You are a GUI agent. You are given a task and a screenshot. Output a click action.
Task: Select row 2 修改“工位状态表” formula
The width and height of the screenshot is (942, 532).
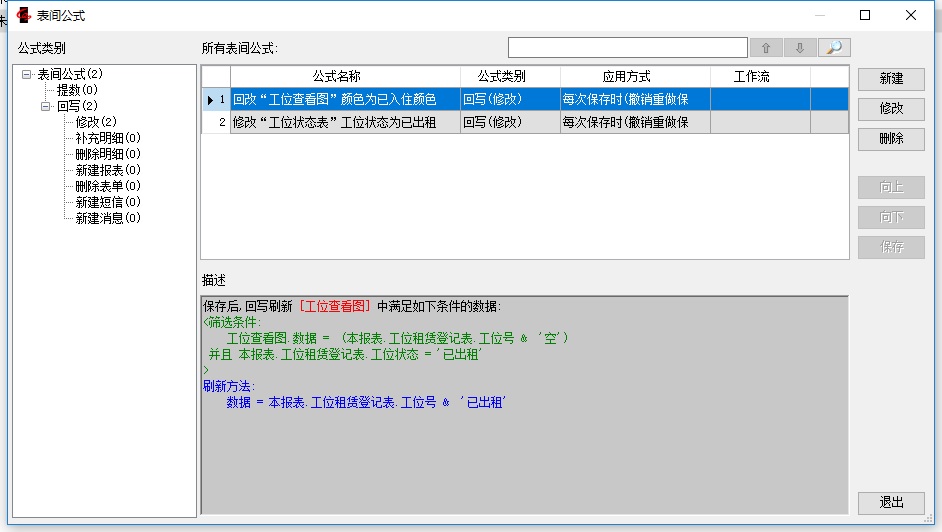click(x=334, y=122)
